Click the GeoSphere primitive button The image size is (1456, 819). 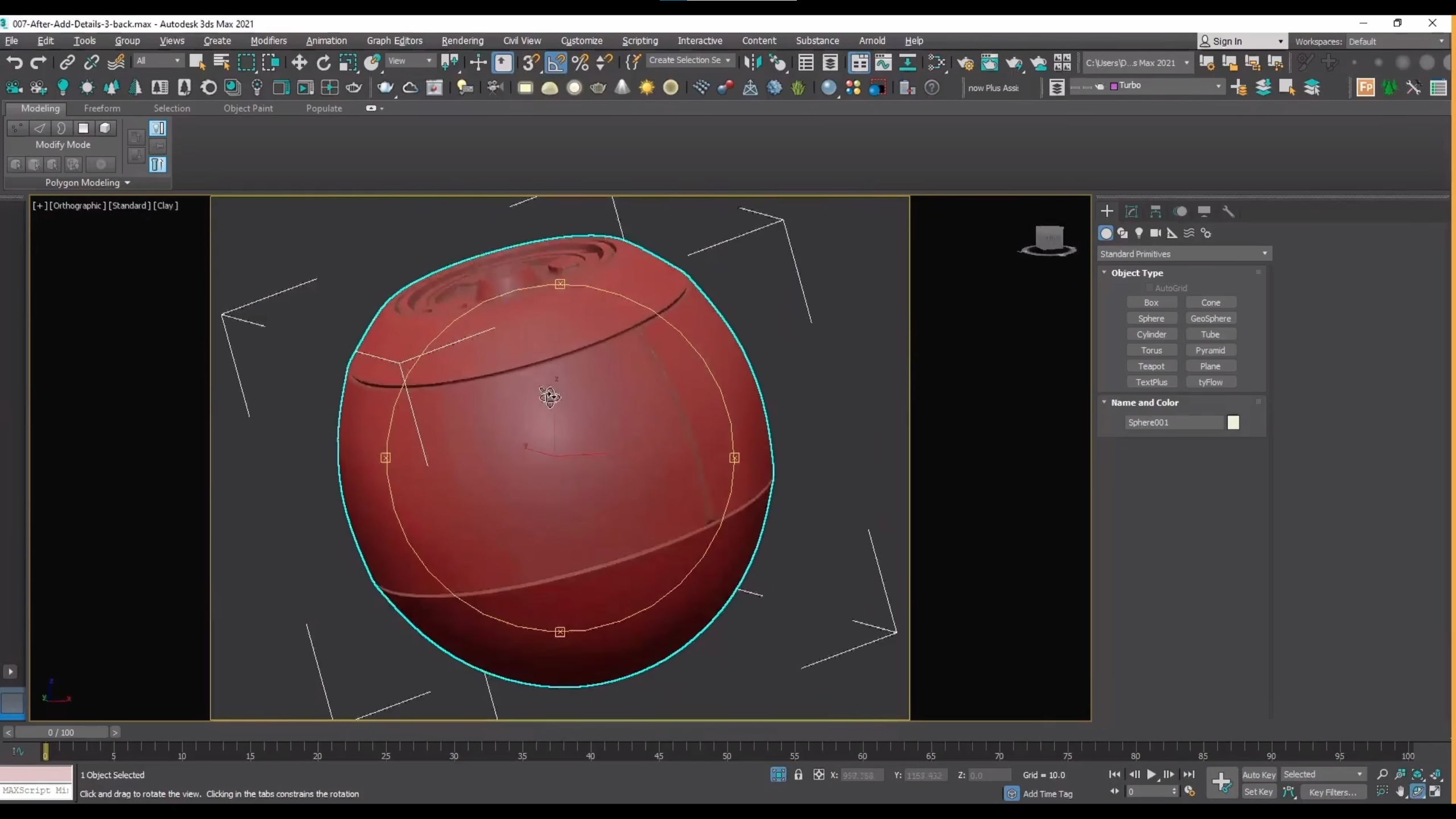click(x=1210, y=318)
